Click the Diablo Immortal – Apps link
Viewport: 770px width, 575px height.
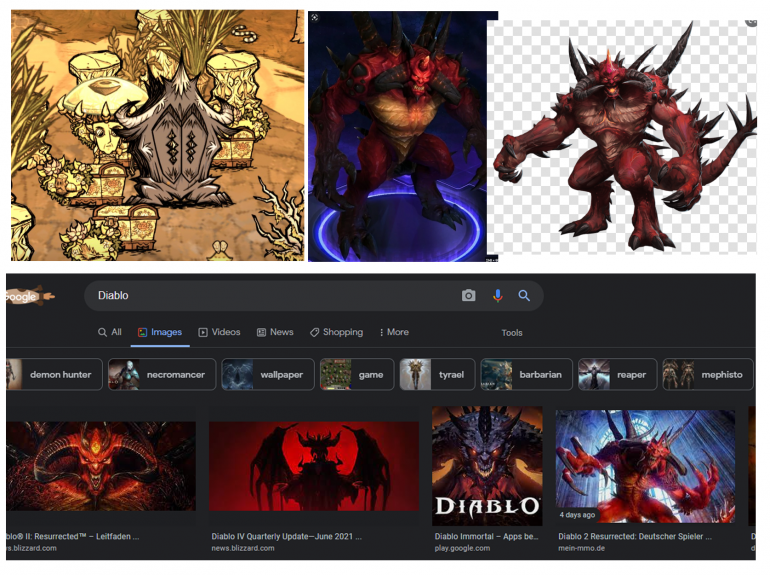click(486, 537)
